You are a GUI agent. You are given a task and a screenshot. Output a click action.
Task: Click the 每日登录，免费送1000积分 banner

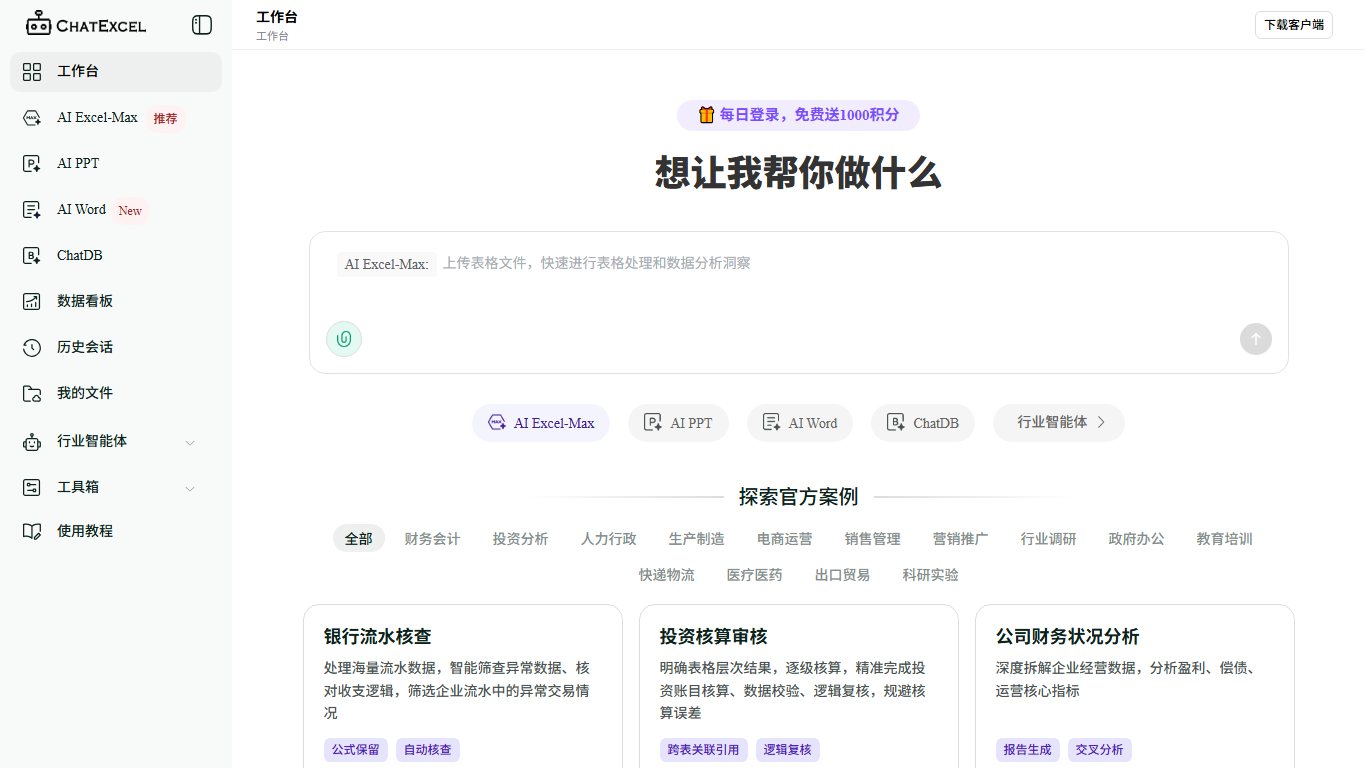click(798, 115)
